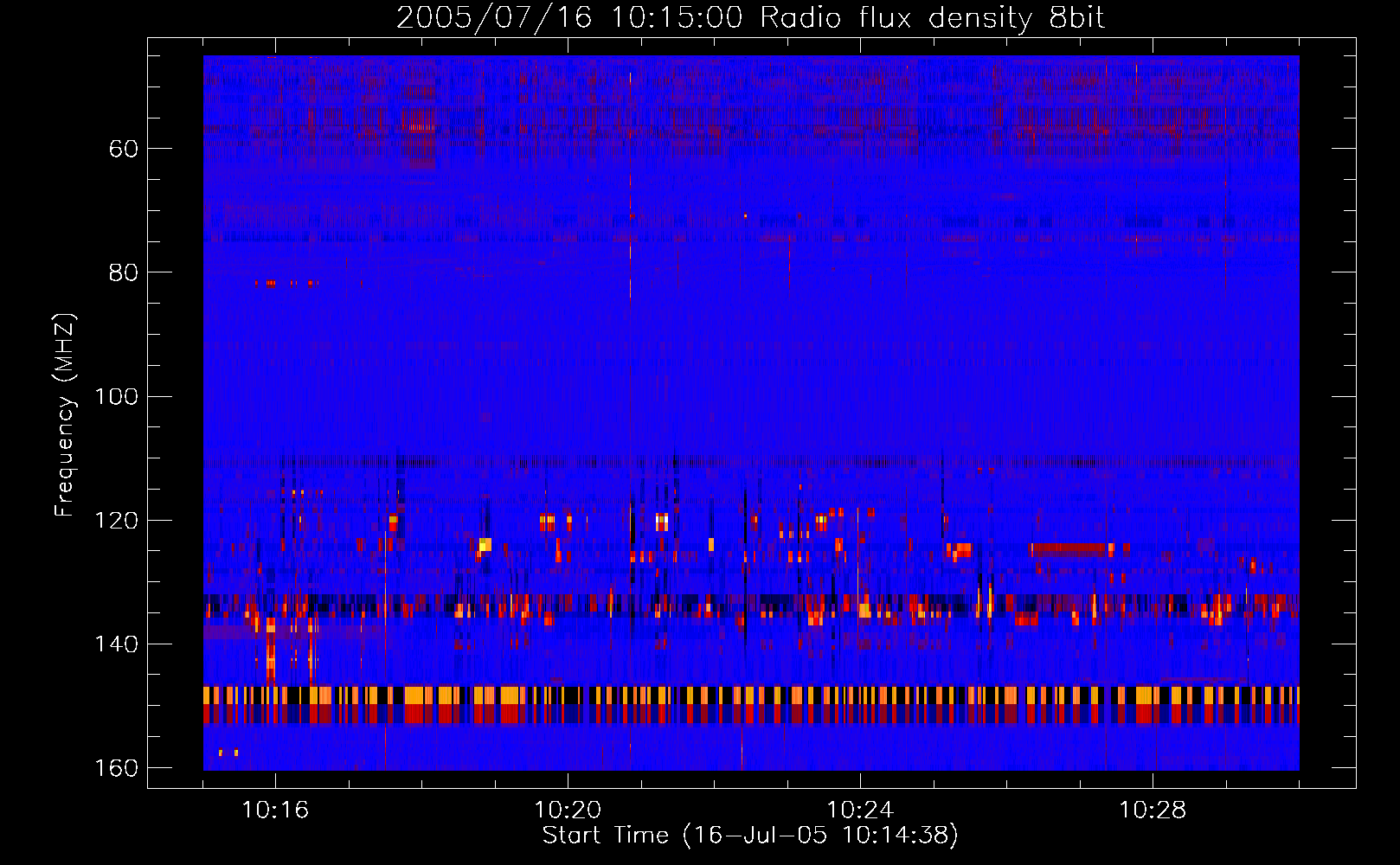Click the 100 frequency tick label
Image resolution: width=1400 pixels, height=865 pixels.
pyautogui.click(x=117, y=397)
